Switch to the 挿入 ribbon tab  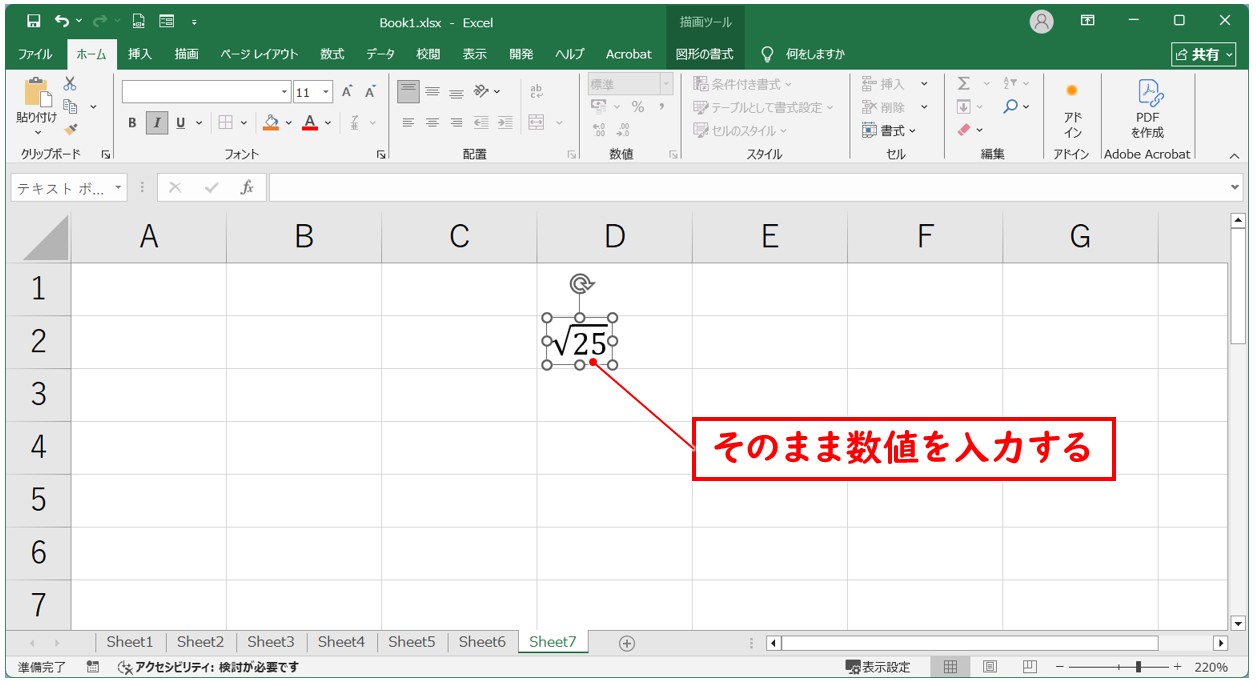click(x=139, y=54)
